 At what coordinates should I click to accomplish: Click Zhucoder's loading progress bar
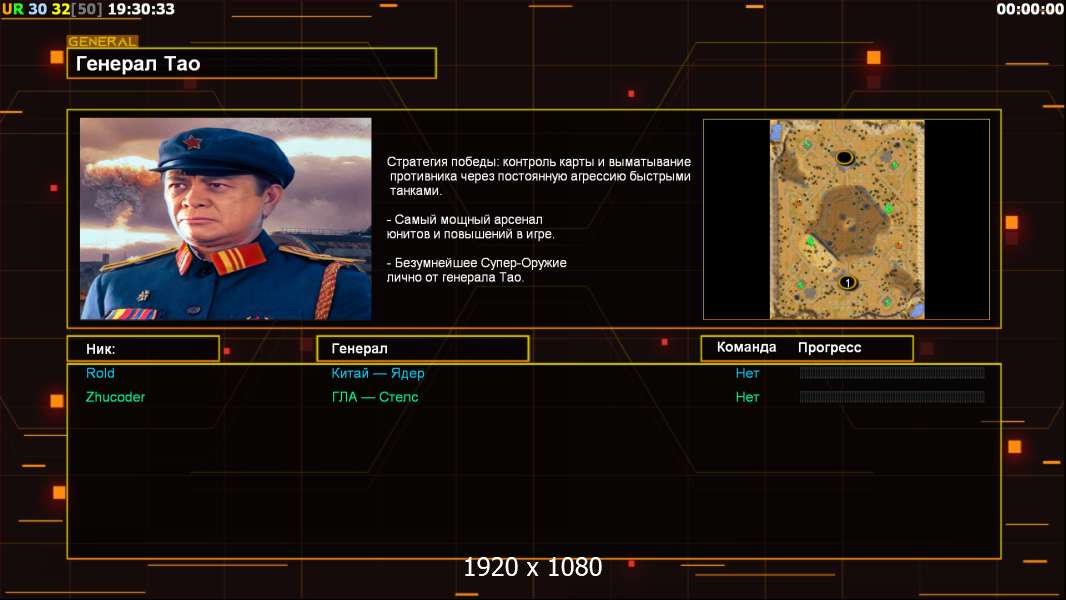pos(892,396)
